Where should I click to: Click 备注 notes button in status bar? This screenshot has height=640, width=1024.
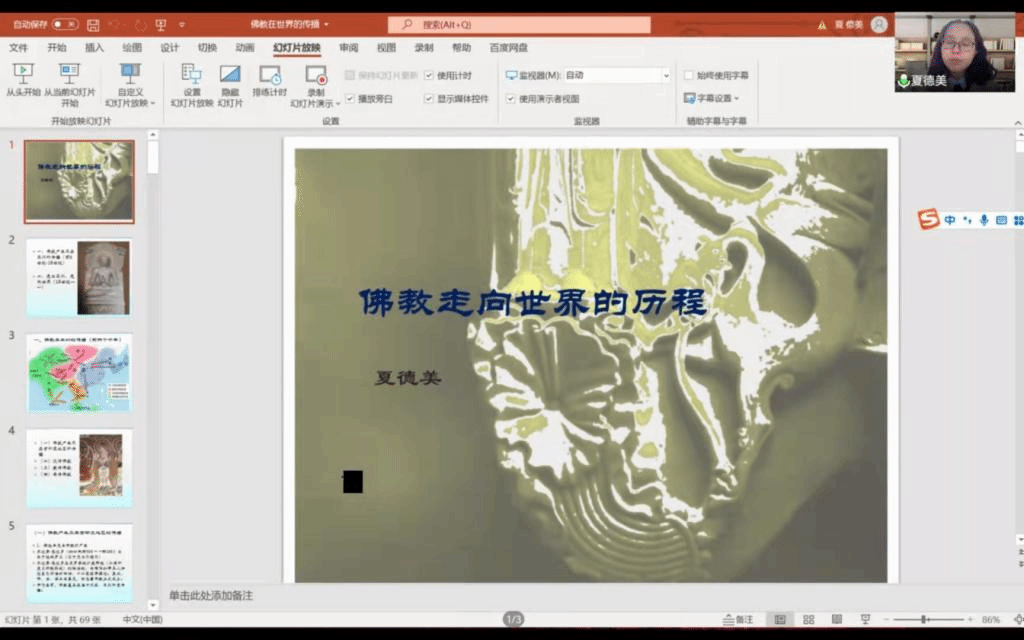(738, 620)
